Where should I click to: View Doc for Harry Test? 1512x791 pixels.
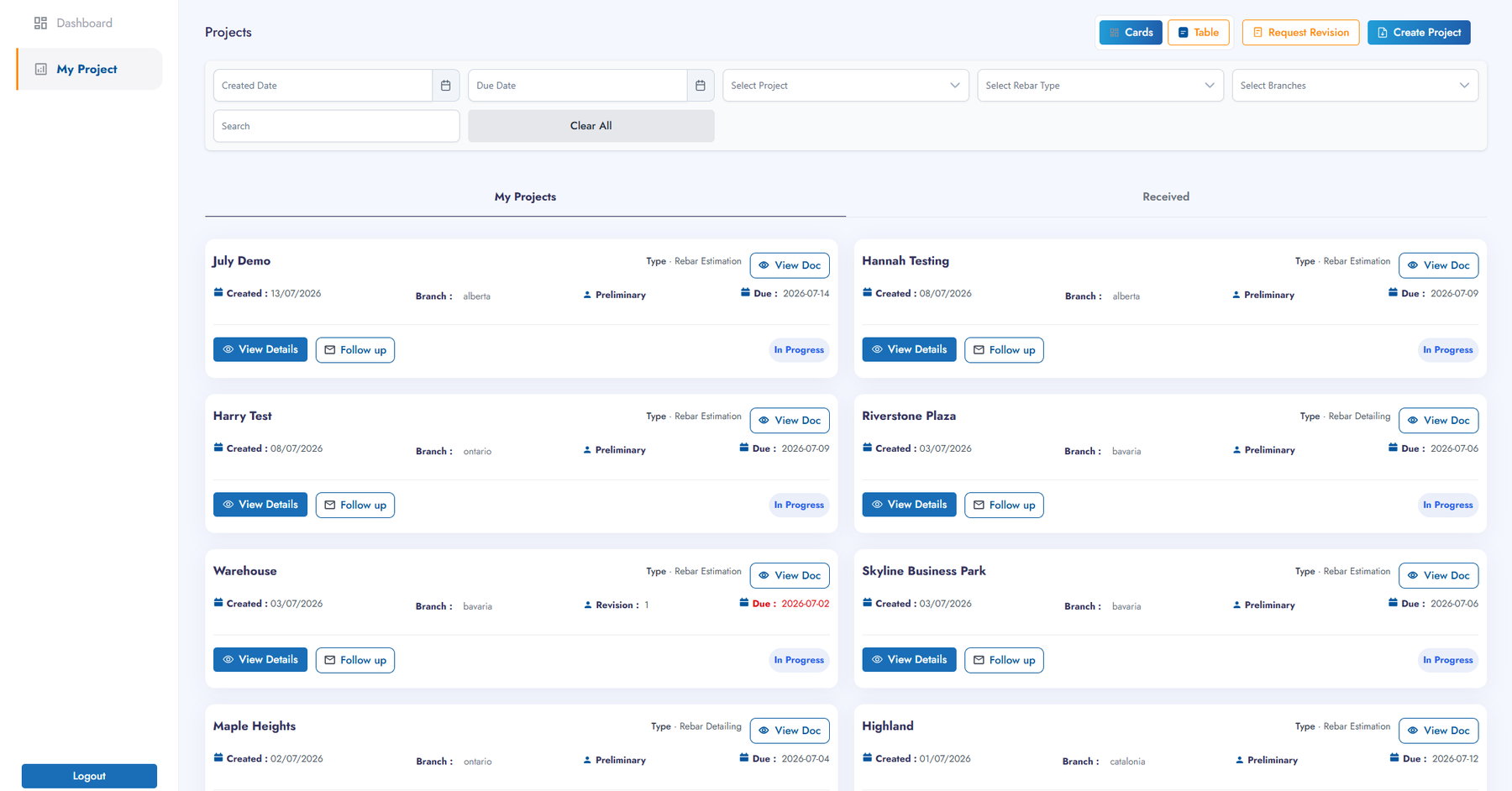coord(790,420)
